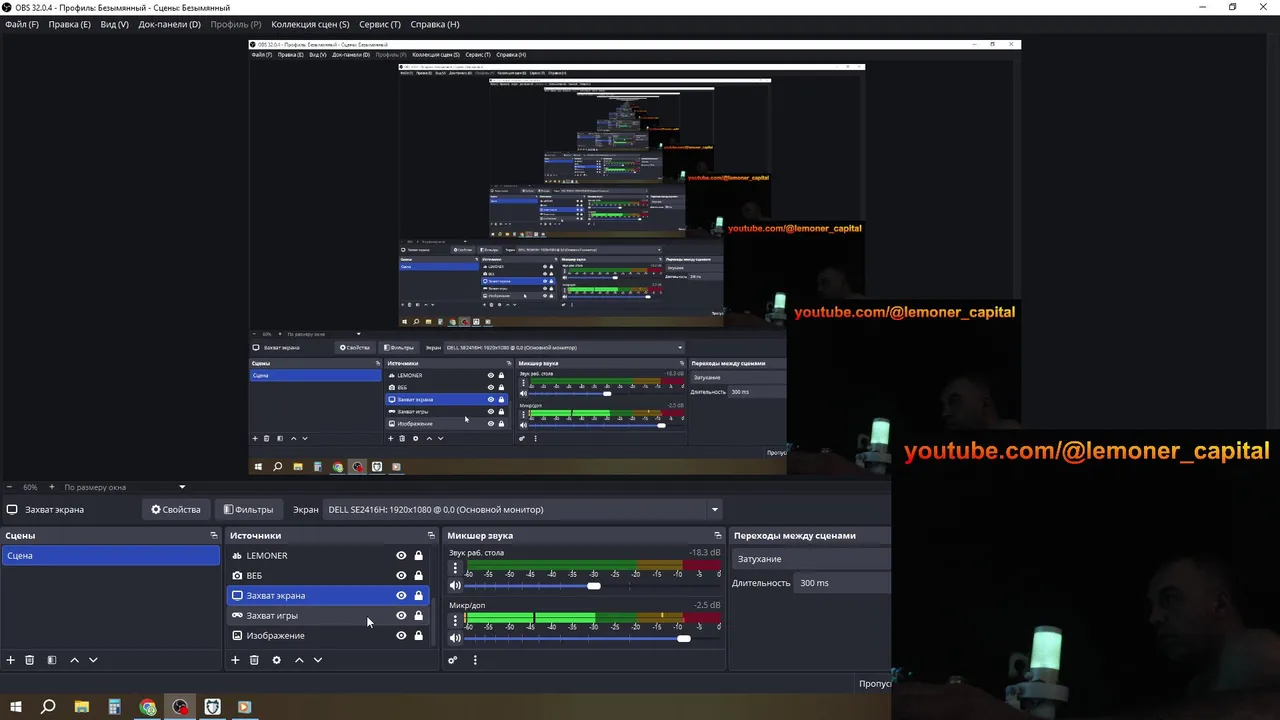Open the Сервис menu
Viewport: 1280px width, 720px height.
pyautogui.click(x=380, y=24)
